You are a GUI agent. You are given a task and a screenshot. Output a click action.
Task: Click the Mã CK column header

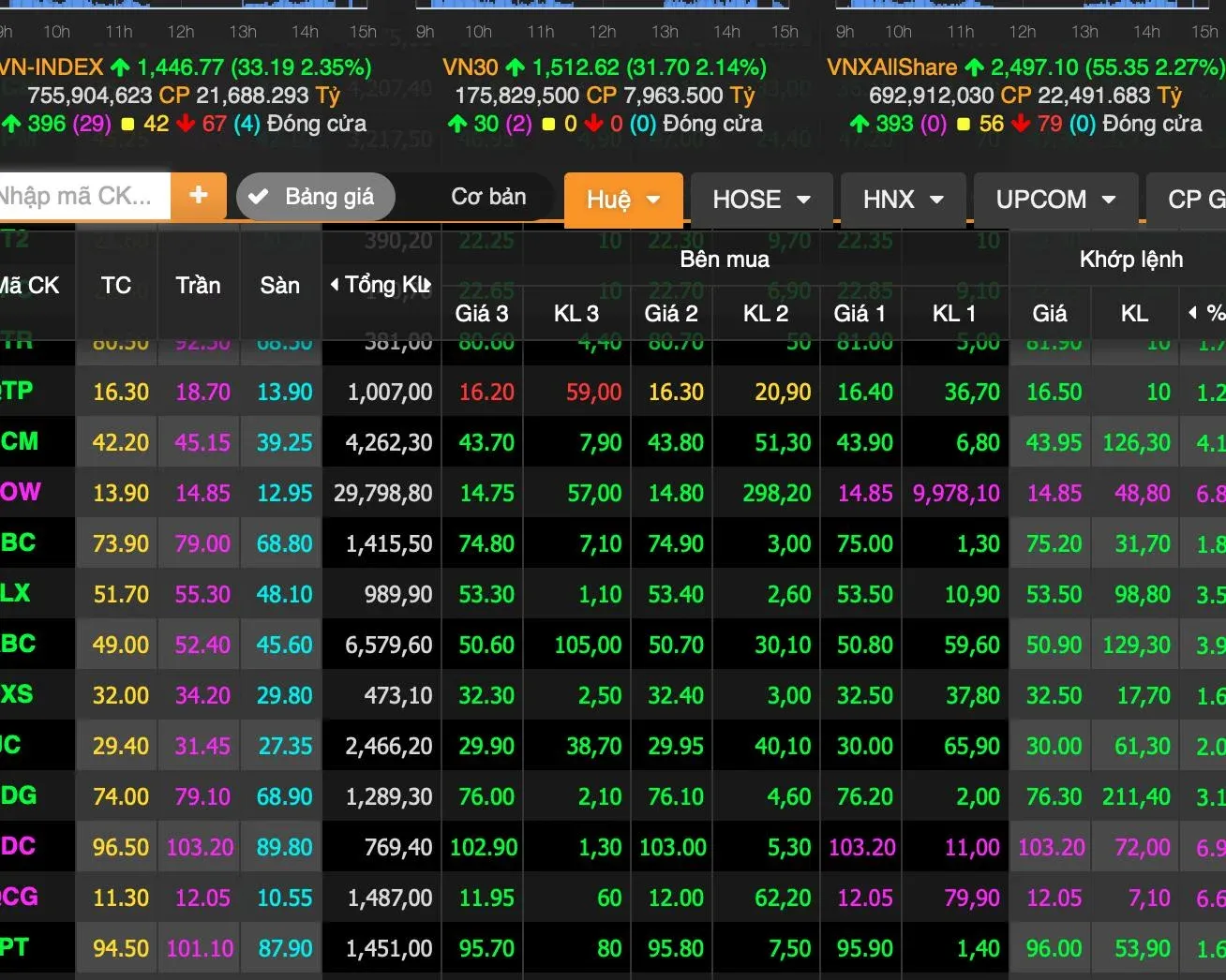click(x=30, y=285)
